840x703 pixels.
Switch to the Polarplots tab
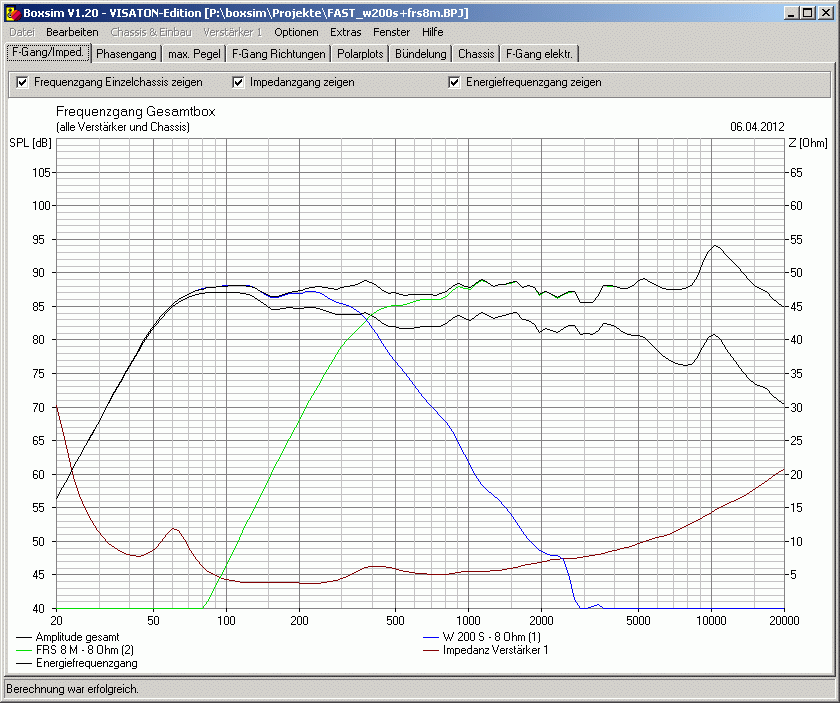pyautogui.click(x=360, y=54)
